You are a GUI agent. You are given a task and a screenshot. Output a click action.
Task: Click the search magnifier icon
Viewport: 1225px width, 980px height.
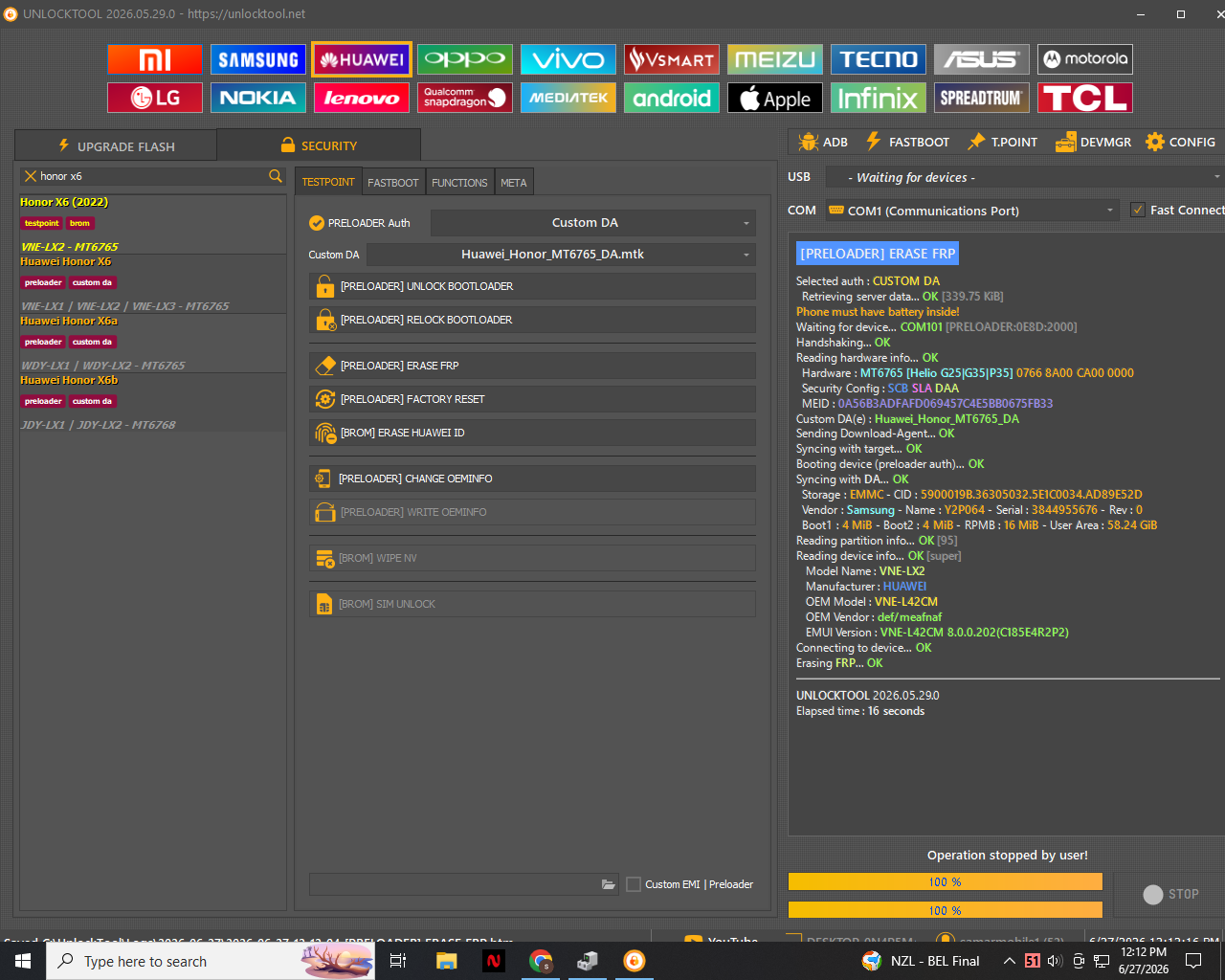pos(276,176)
